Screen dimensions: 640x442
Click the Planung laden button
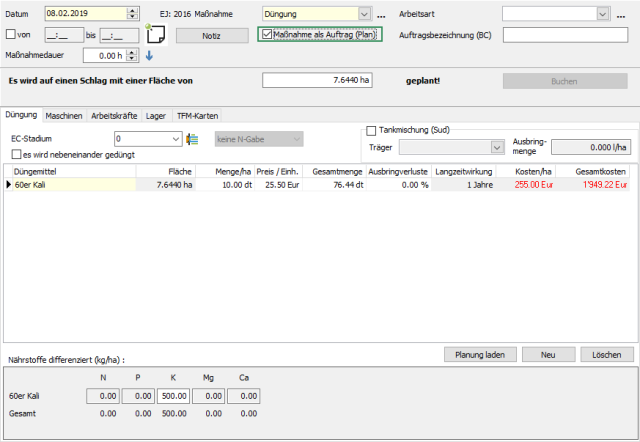pyautogui.click(x=480, y=355)
